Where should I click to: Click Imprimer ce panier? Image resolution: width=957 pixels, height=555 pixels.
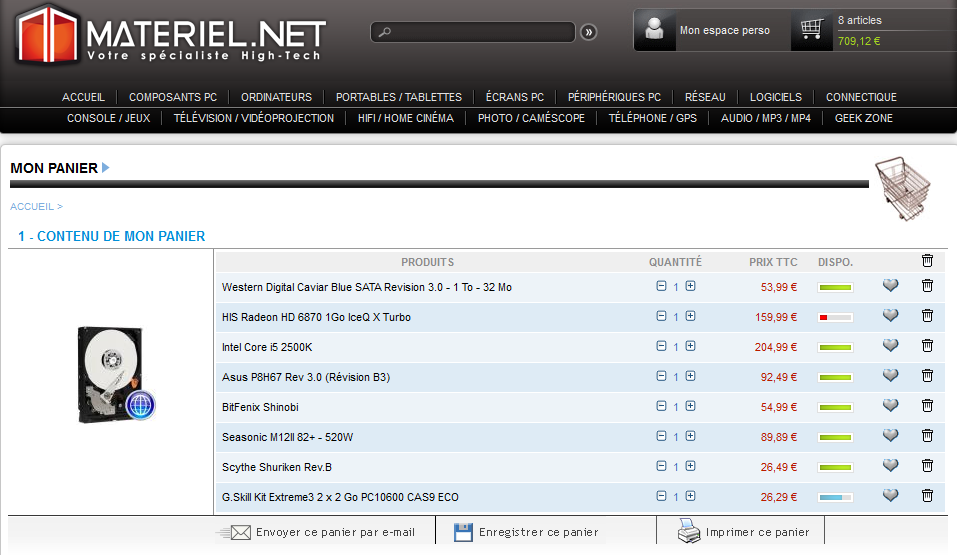(x=757, y=532)
